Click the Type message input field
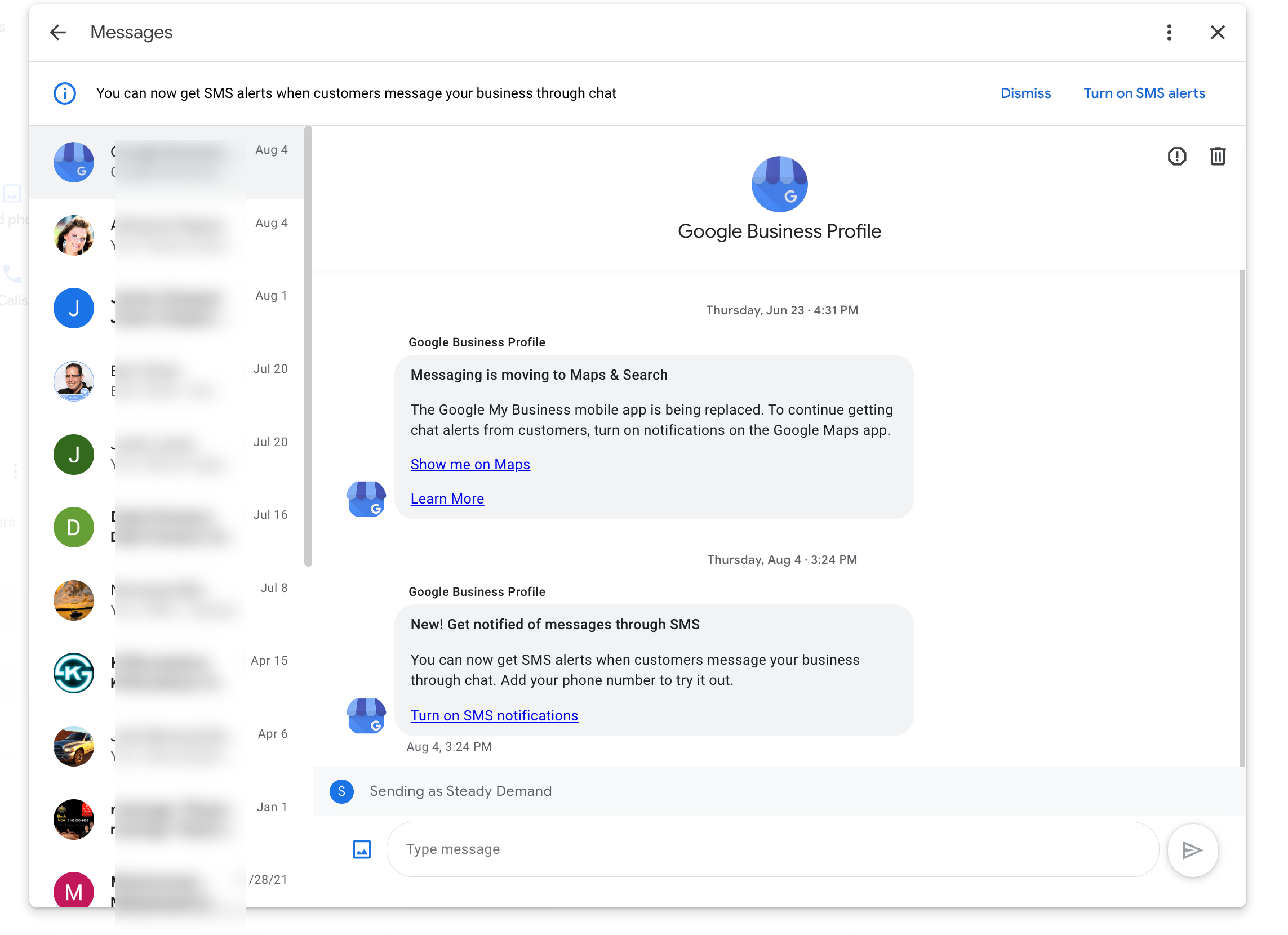 click(x=772, y=849)
